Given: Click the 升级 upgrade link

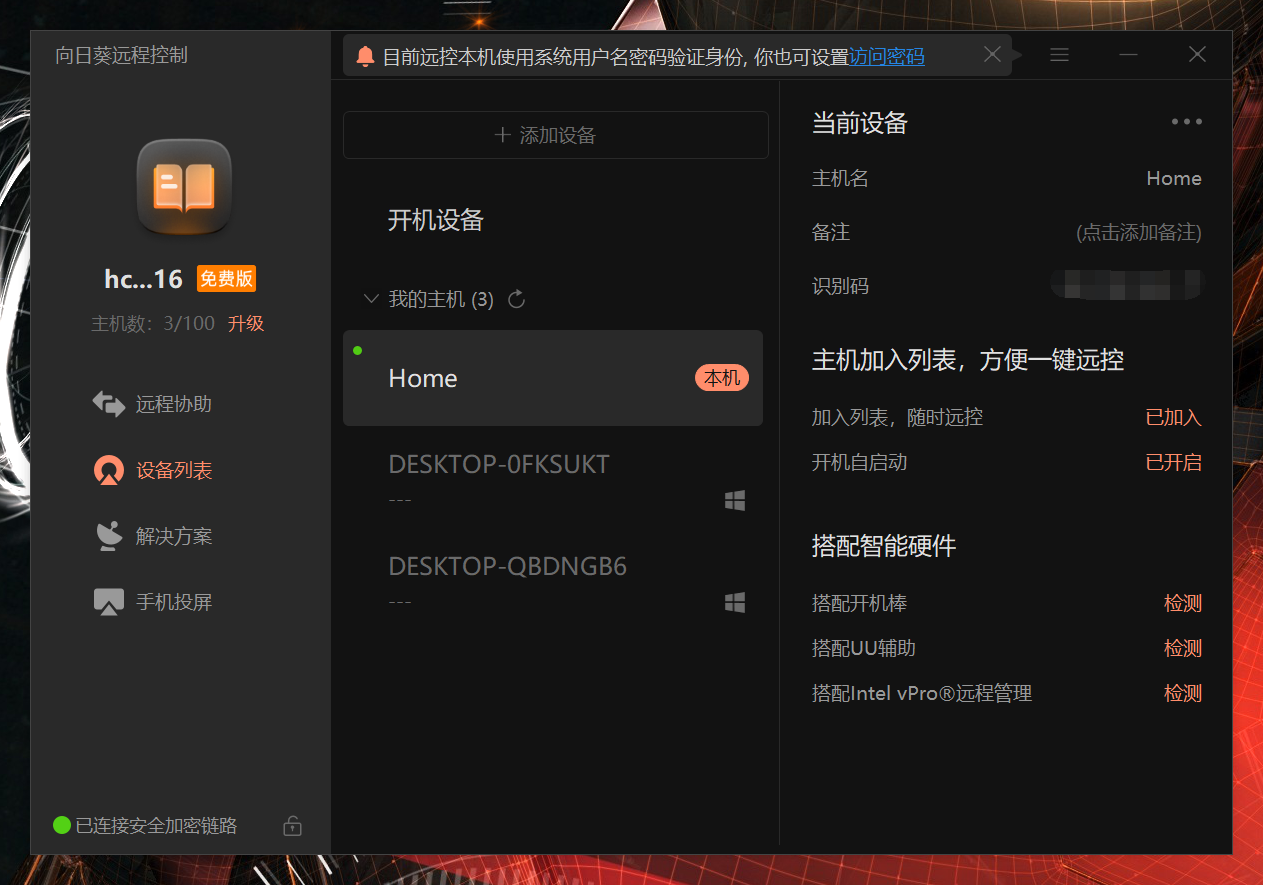Looking at the screenshot, I should point(246,324).
